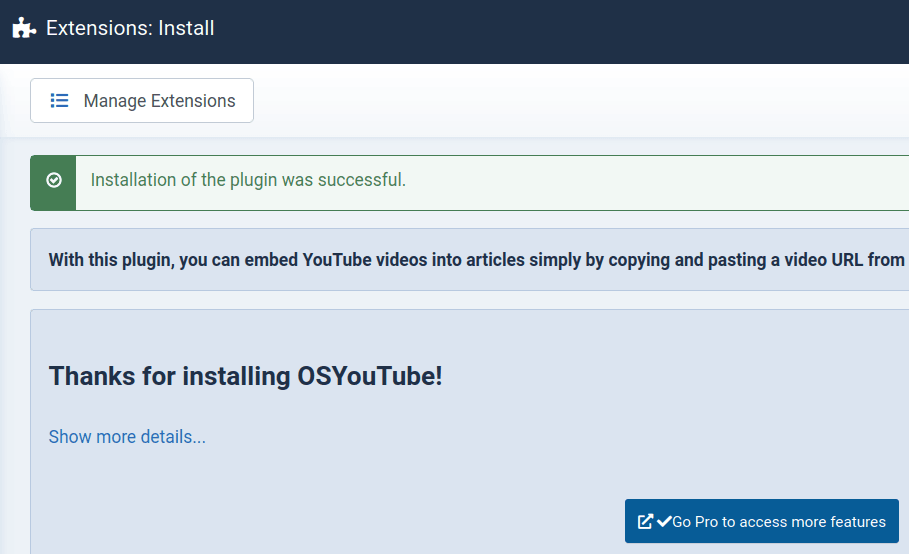Open Show more details link

click(127, 436)
